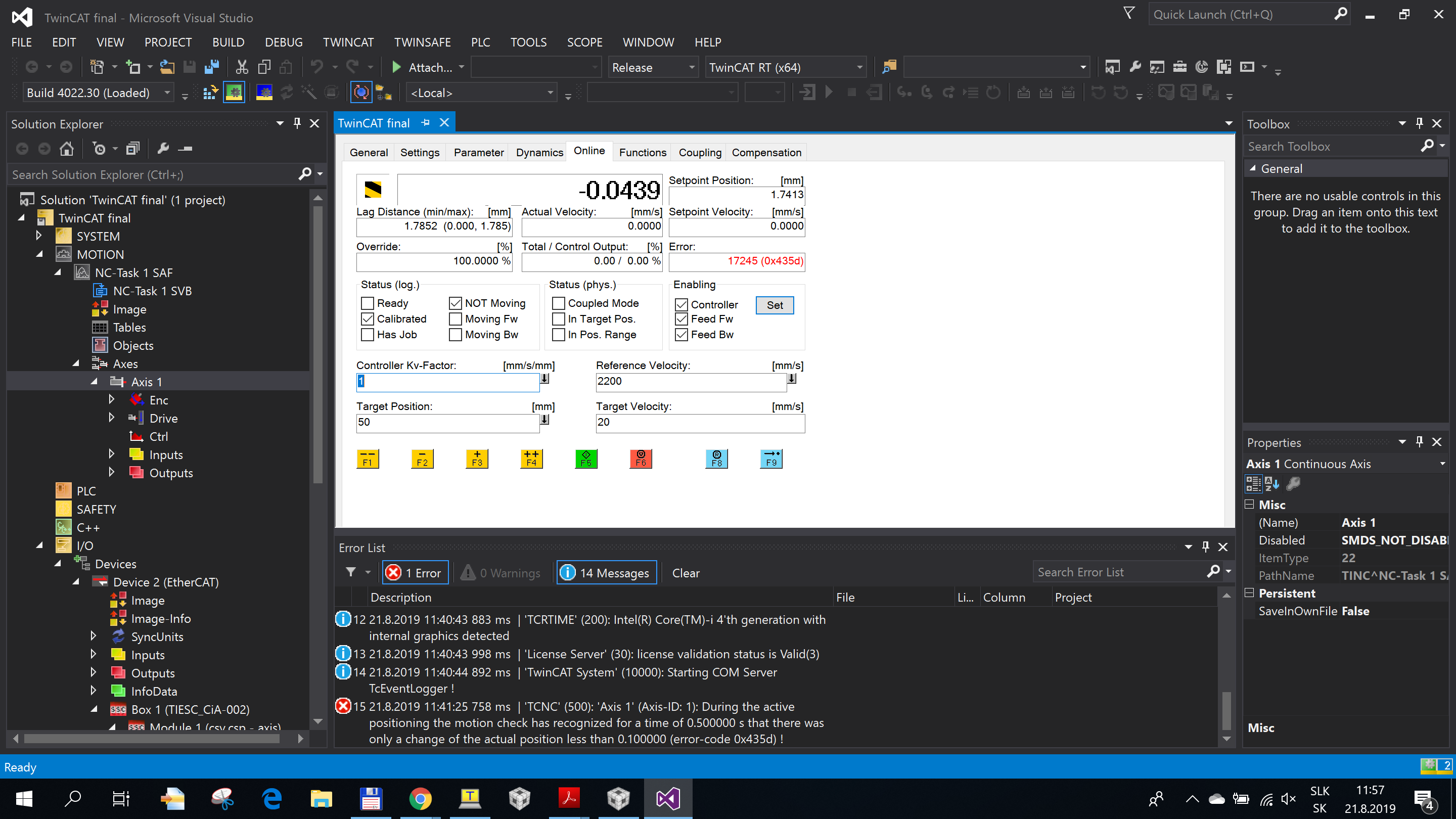The width and height of the screenshot is (1456, 819).
Task: Open the Online tab
Action: (x=589, y=152)
